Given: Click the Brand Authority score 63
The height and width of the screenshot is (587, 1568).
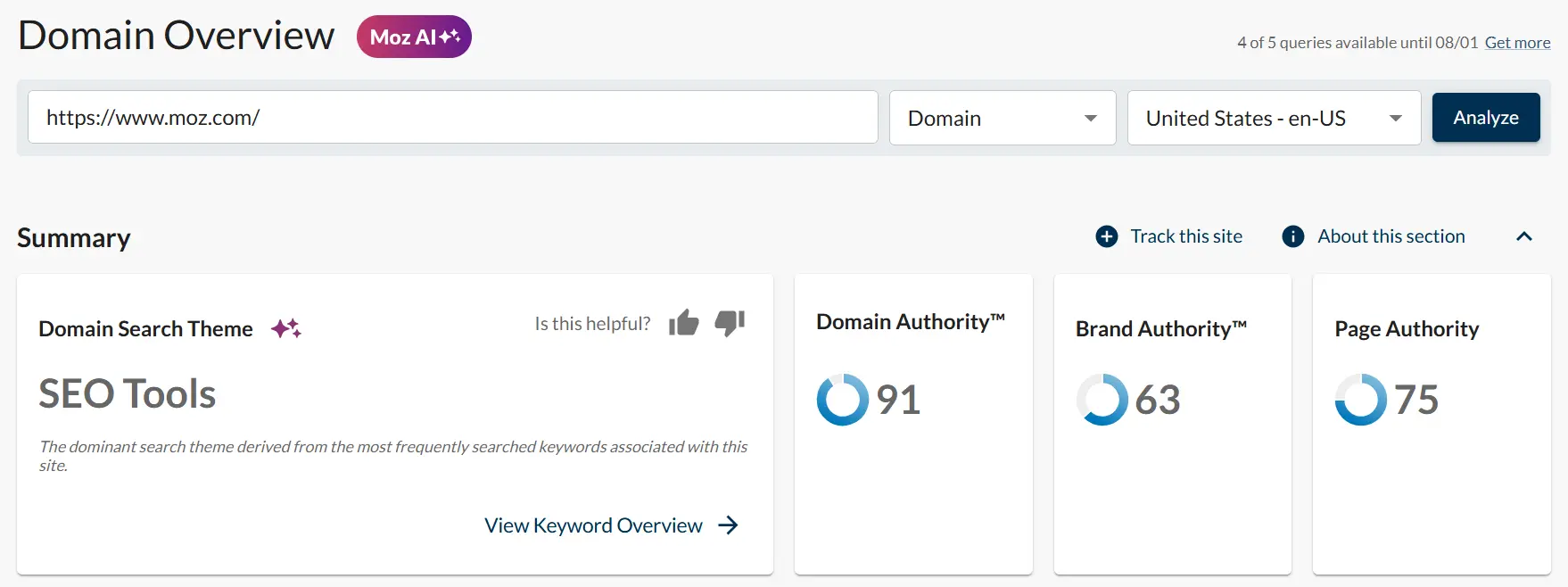Looking at the screenshot, I should click(x=1158, y=400).
